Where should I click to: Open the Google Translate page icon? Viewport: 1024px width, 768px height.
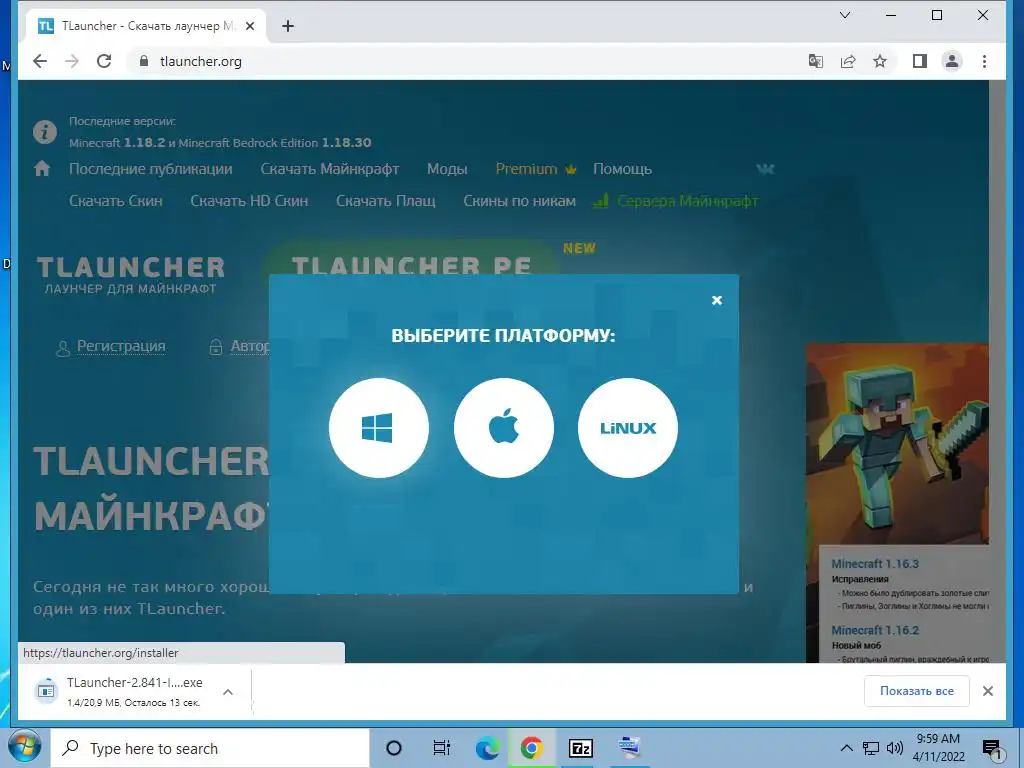(816, 61)
